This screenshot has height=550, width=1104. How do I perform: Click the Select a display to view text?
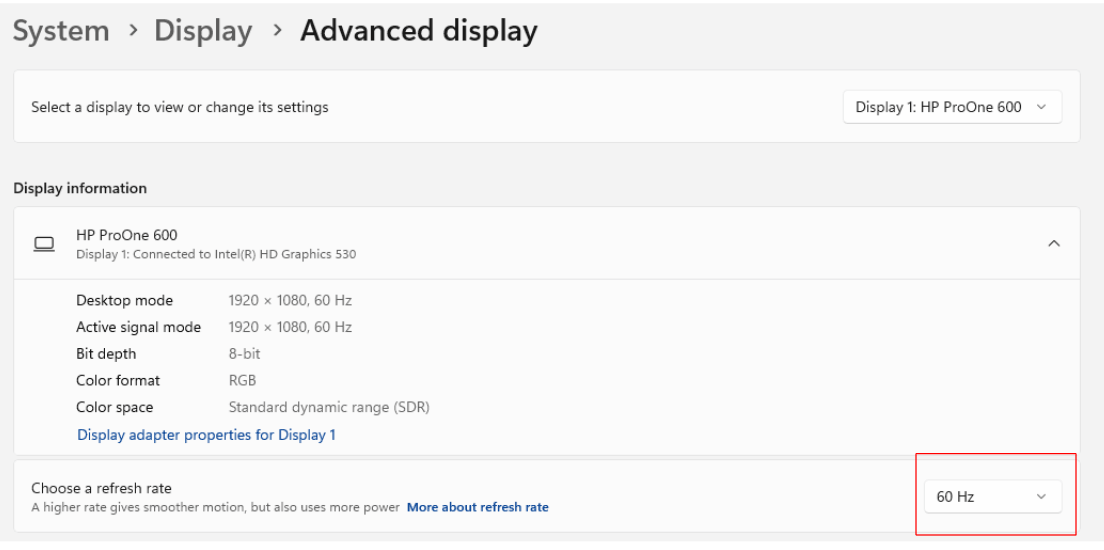[180, 107]
